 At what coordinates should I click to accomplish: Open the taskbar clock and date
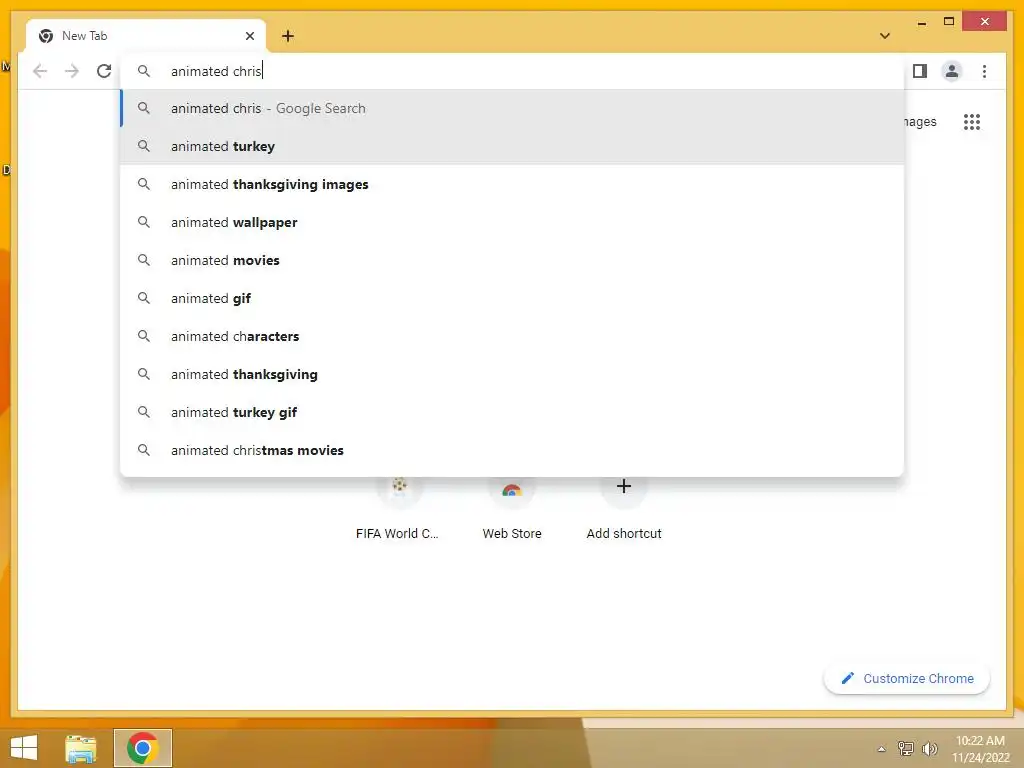tap(980, 749)
